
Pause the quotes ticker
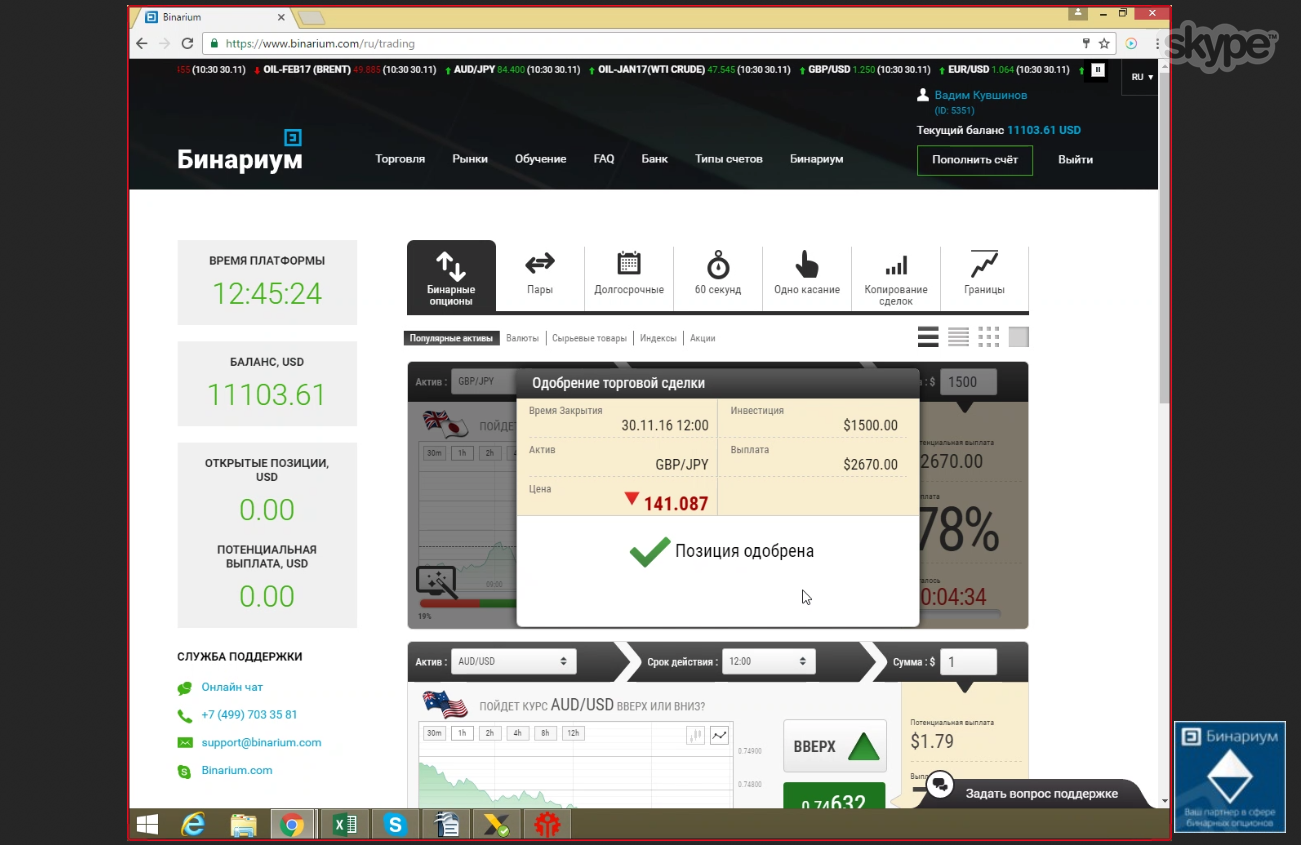pos(1098,70)
